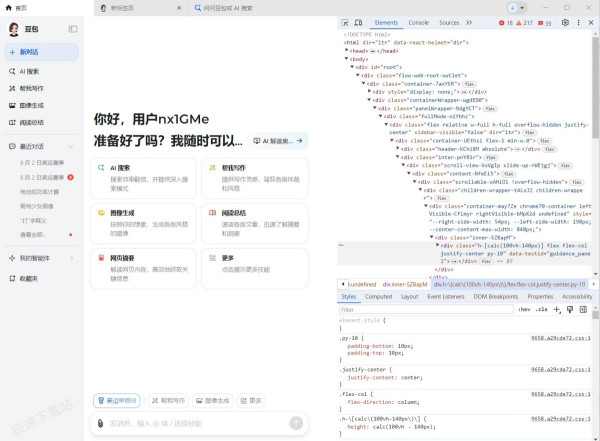This screenshot has width=600, height=441.
Task: Open the download dropdown in title bar
Action: click(x=522, y=8)
